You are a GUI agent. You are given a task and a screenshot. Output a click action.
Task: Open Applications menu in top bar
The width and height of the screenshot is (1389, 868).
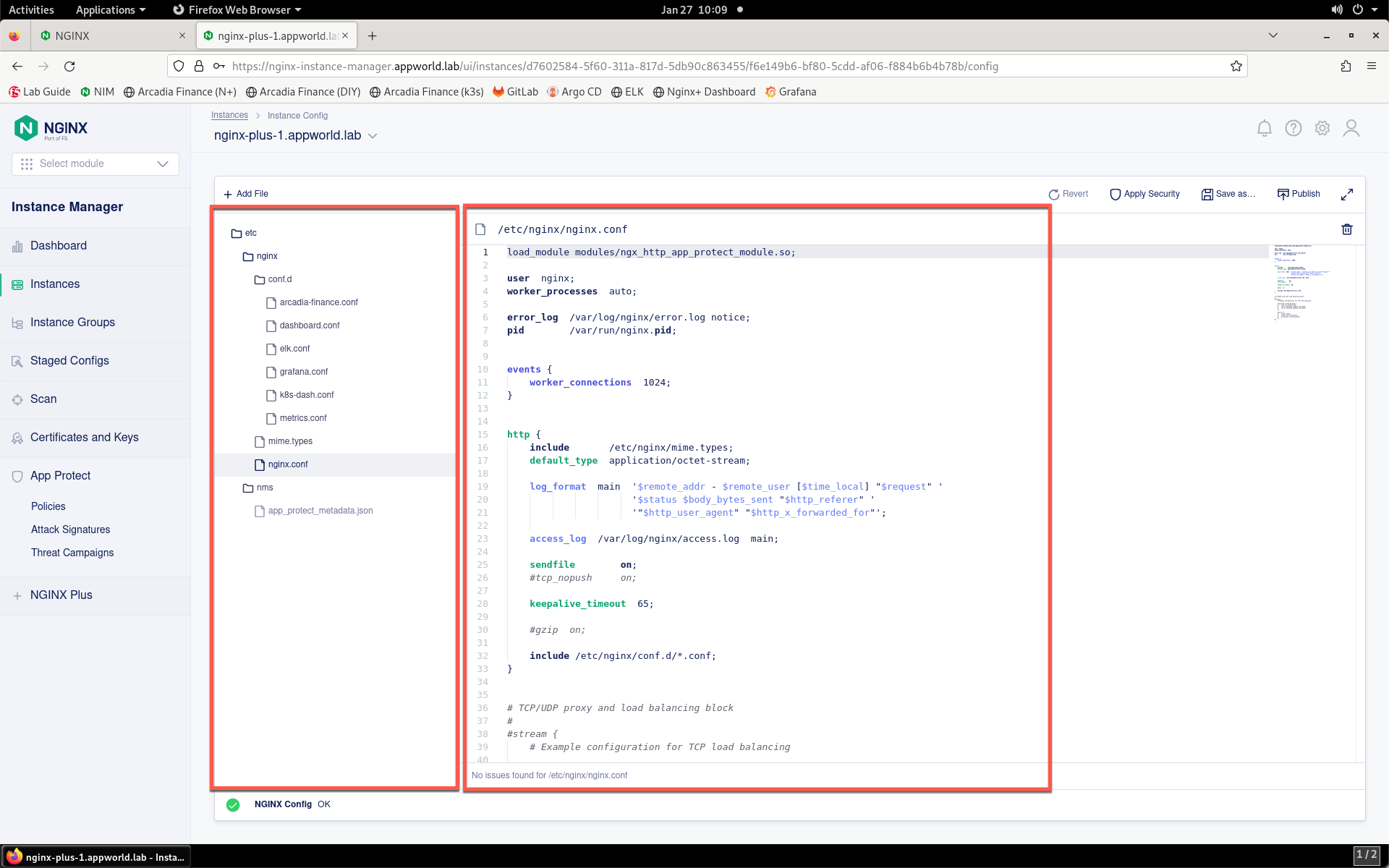[111, 9]
